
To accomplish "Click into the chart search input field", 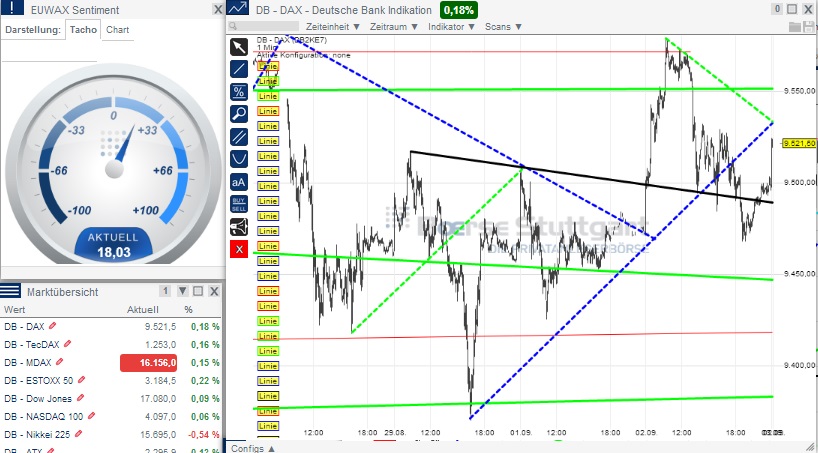I will (x=269, y=26).
